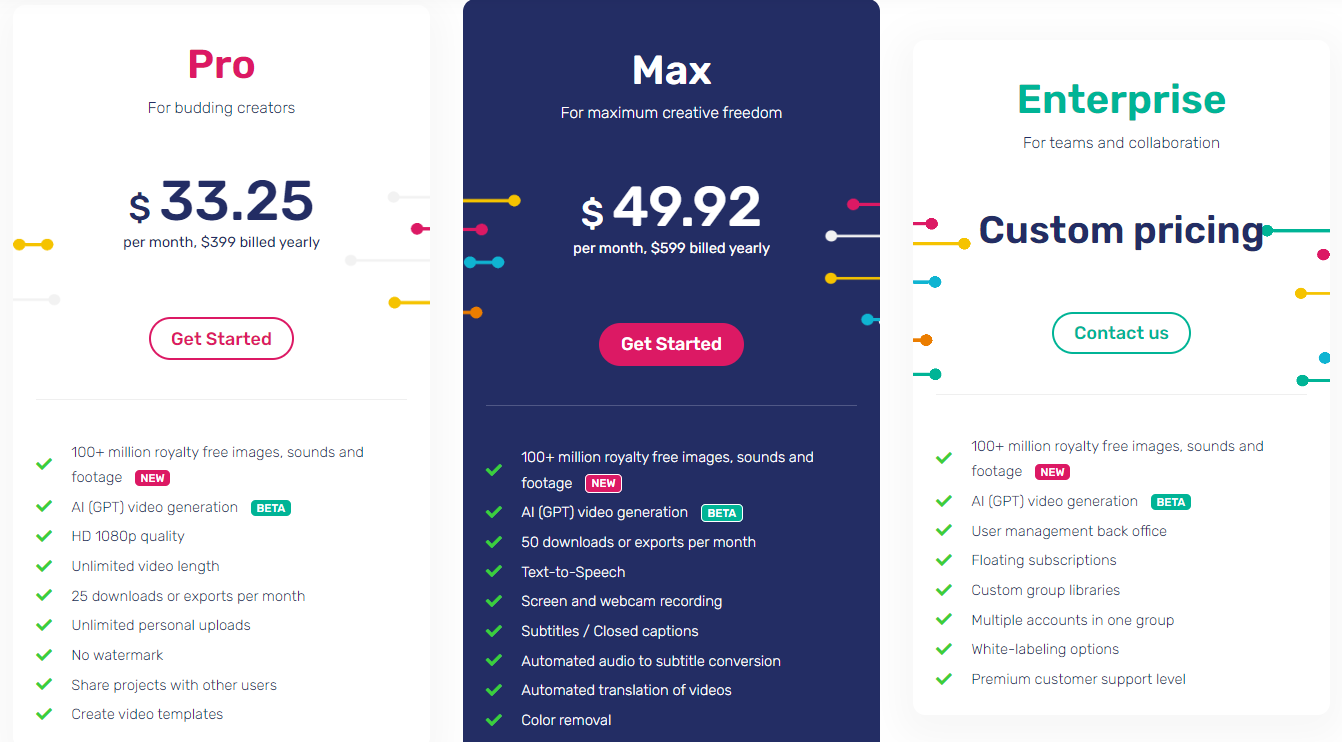Click the Custom pricing heading
The width and height of the screenshot is (1342, 742).
tap(1121, 230)
